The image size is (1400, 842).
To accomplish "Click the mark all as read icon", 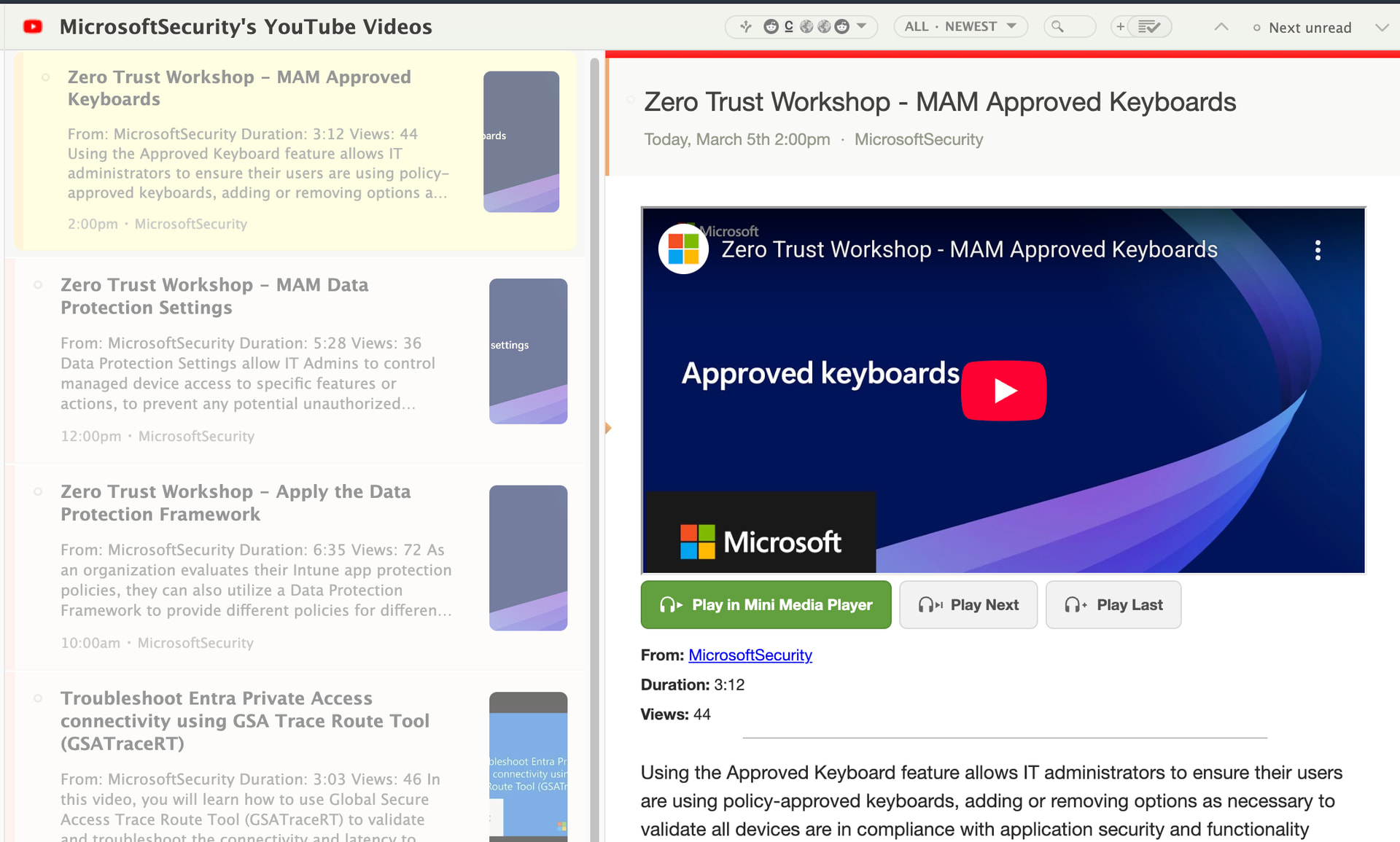I will click(x=1149, y=27).
